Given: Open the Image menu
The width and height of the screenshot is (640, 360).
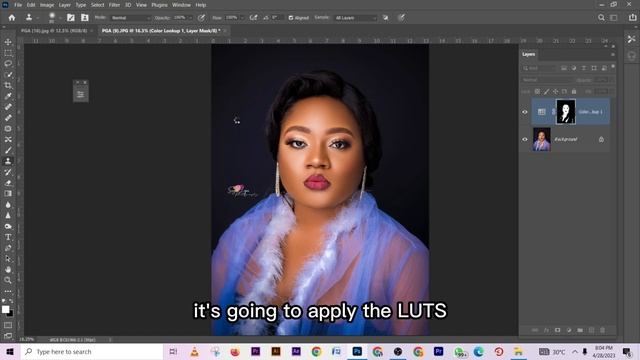Looking at the screenshot, I should pyautogui.click(x=47, y=5).
